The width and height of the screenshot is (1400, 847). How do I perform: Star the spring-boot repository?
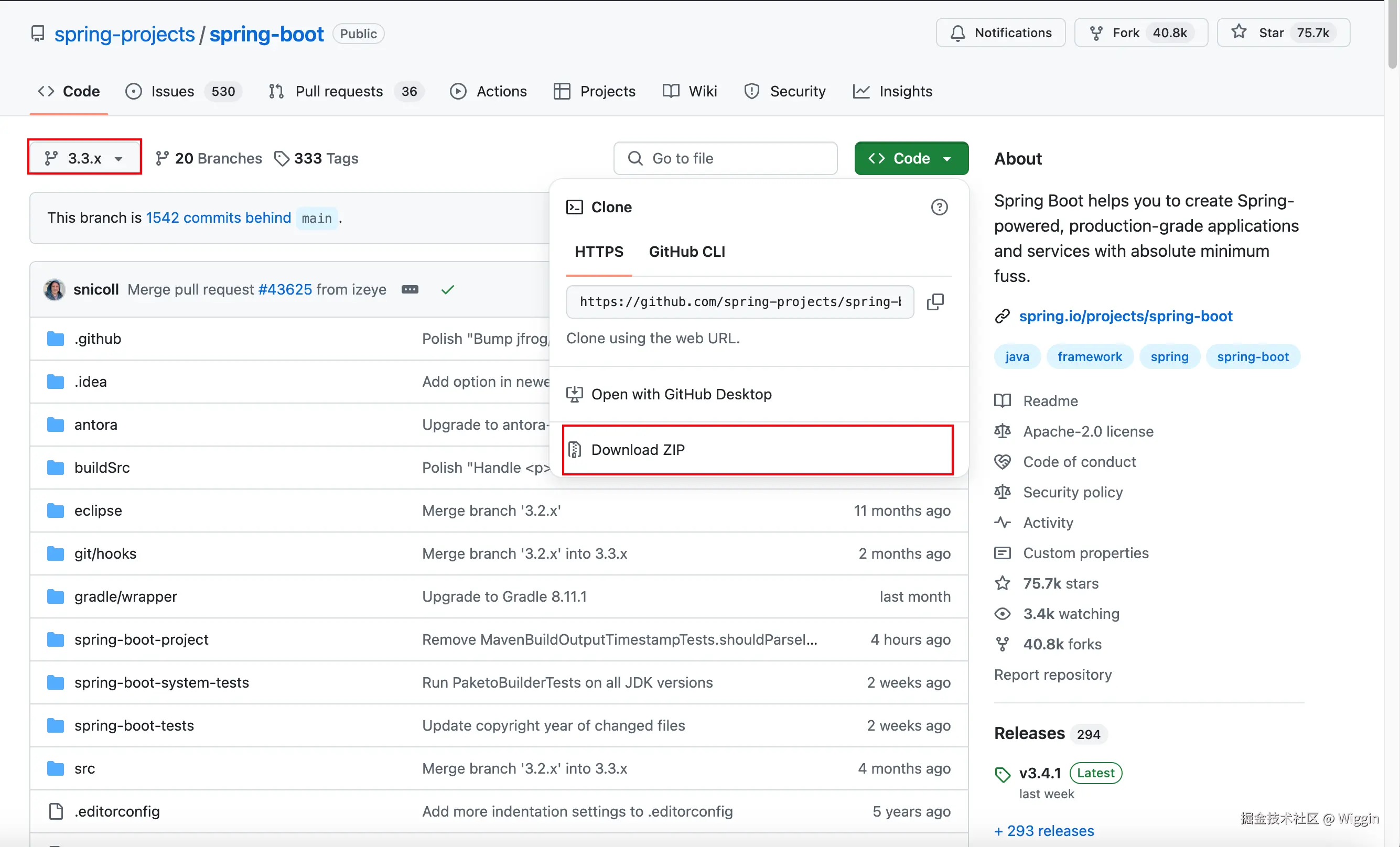coord(1283,33)
